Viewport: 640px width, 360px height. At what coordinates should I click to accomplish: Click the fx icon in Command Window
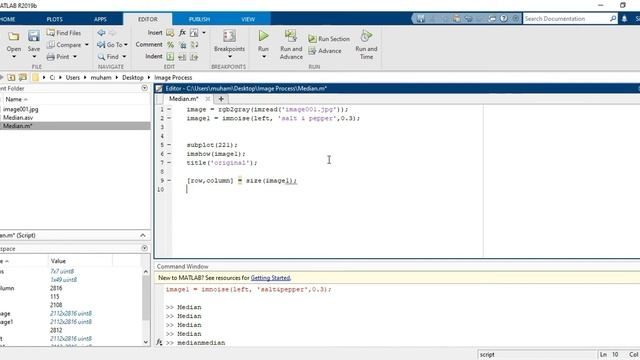pos(159,342)
